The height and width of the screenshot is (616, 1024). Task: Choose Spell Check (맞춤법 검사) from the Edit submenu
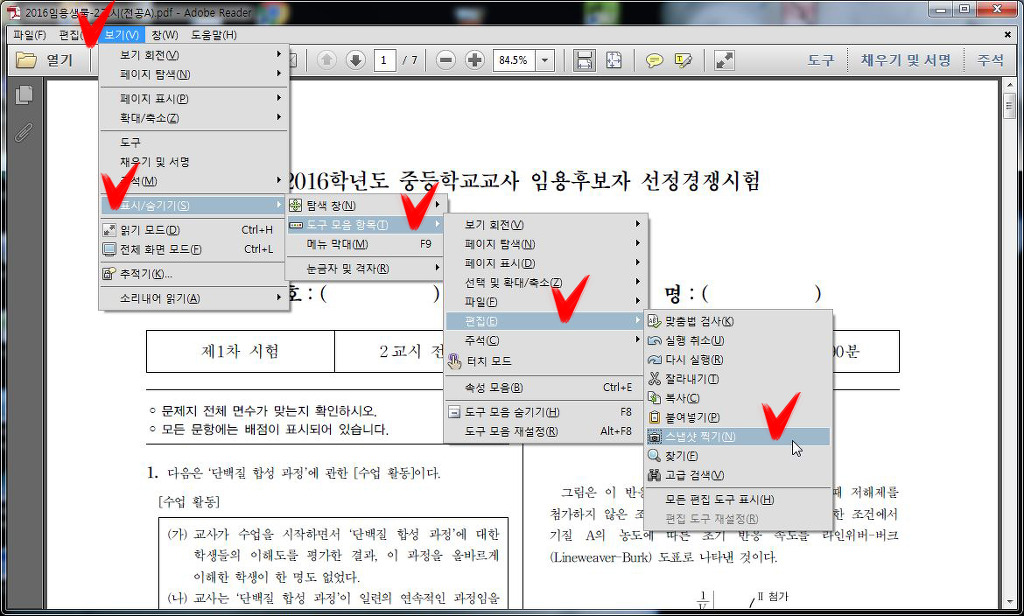(738, 321)
